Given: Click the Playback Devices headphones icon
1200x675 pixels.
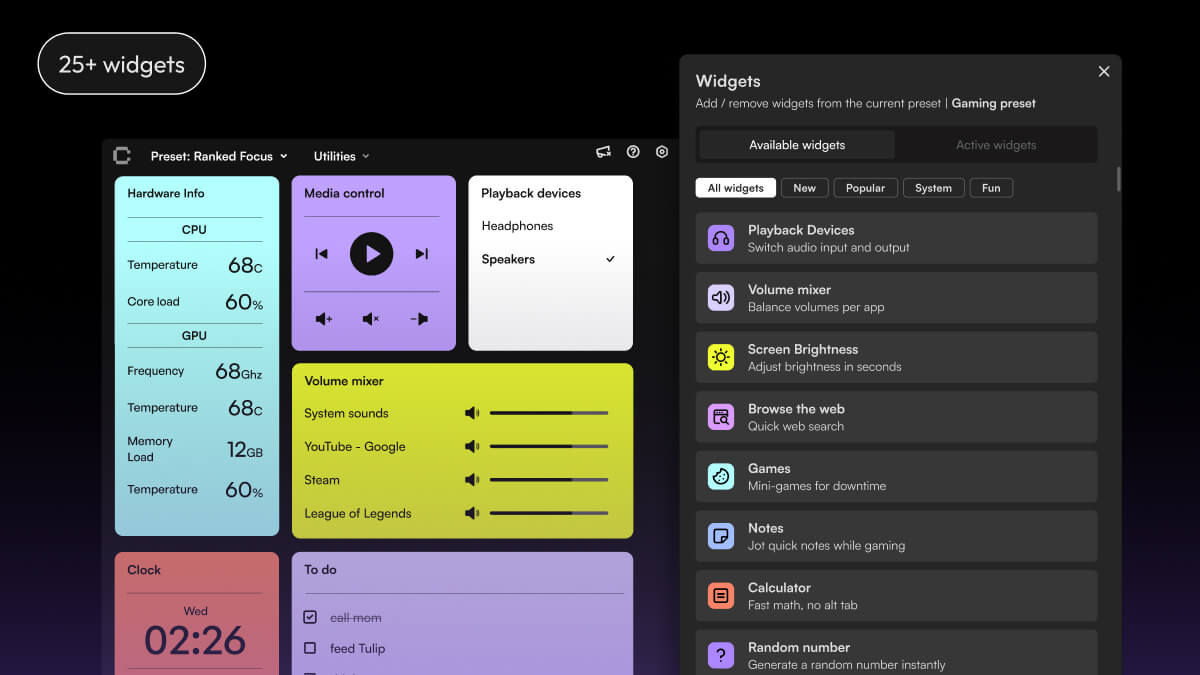Looking at the screenshot, I should pyautogui.click(x=721, y=238).
